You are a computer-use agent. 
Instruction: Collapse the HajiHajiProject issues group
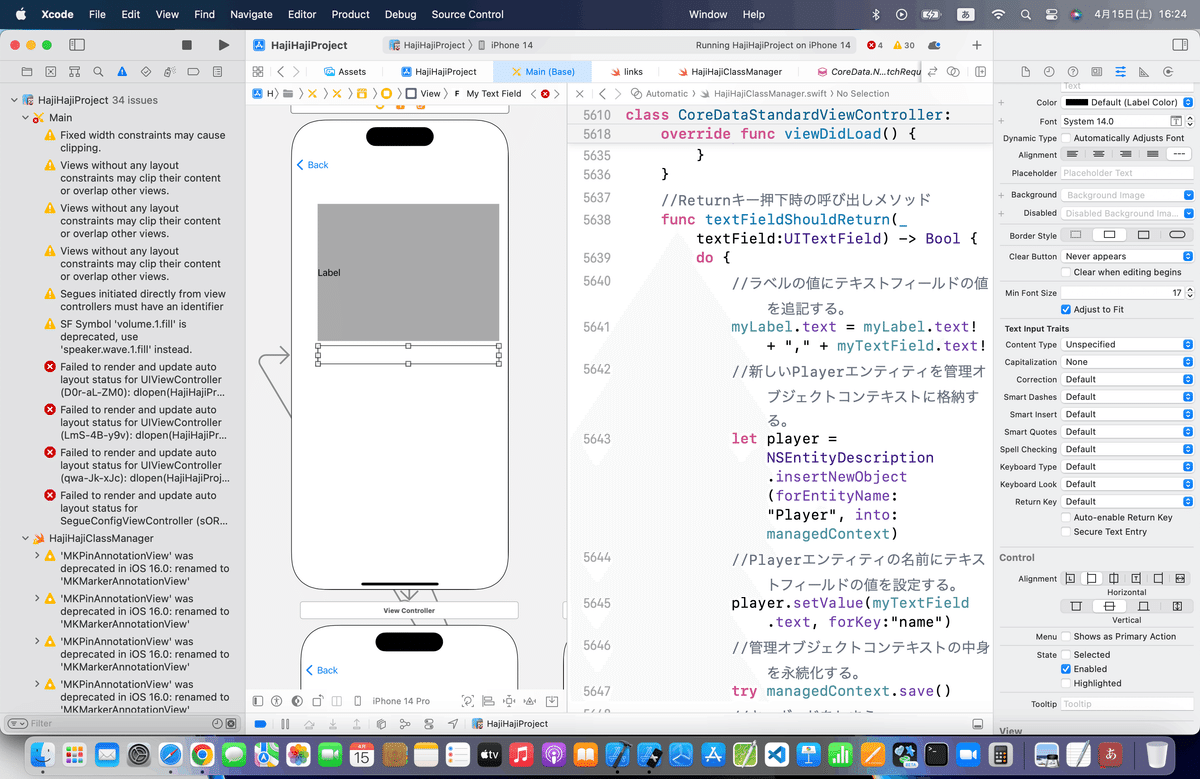[14, 101]
